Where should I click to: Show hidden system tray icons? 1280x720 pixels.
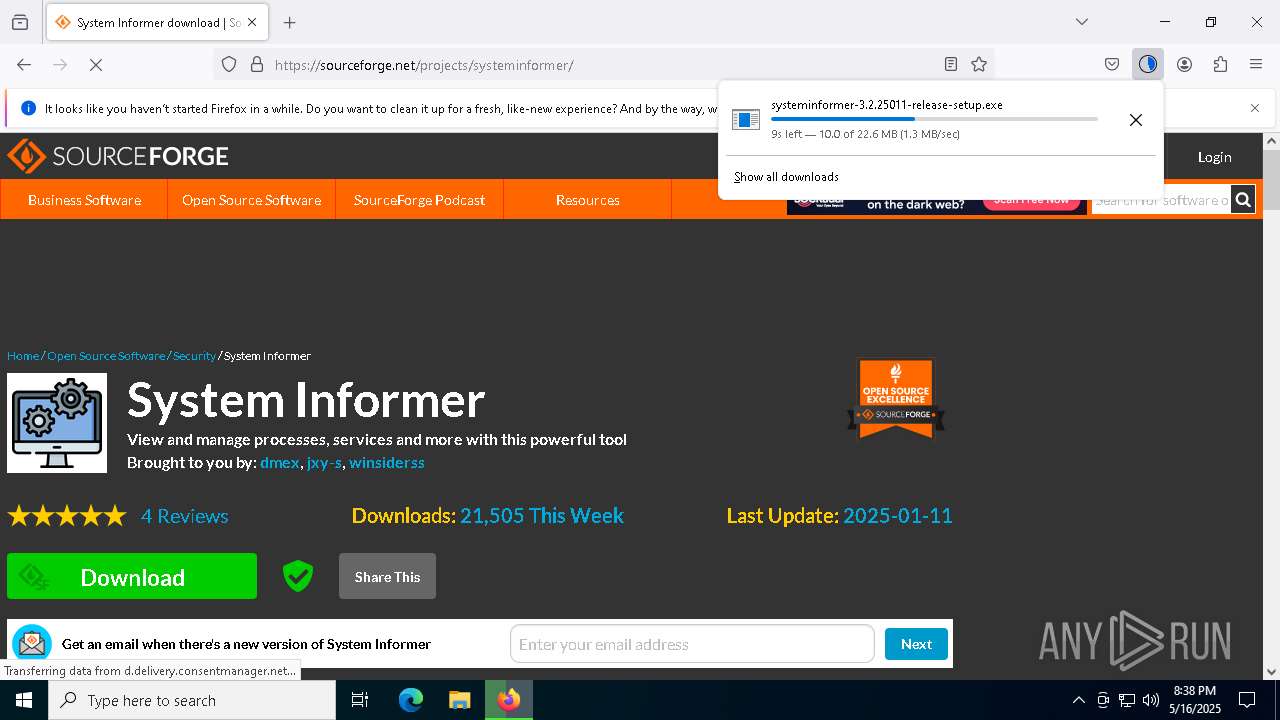click(x=1078, y=700)
